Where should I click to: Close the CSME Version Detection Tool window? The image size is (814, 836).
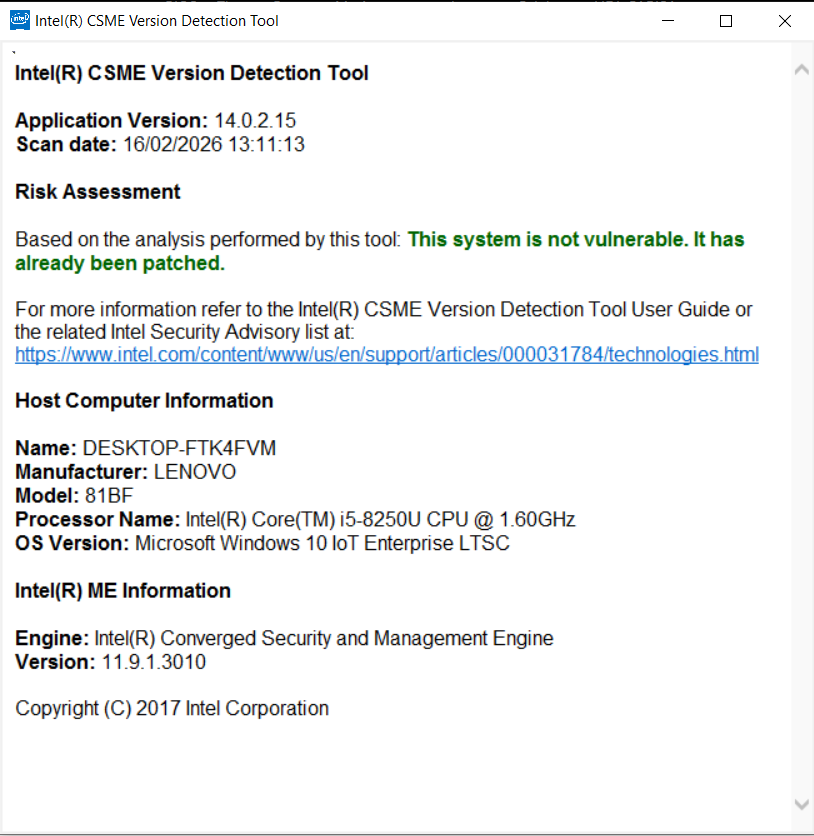click(785, 21)
